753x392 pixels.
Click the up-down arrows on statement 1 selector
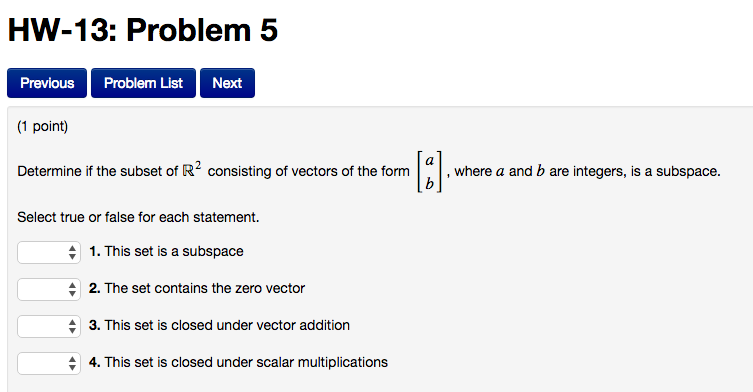coord(72,252)
